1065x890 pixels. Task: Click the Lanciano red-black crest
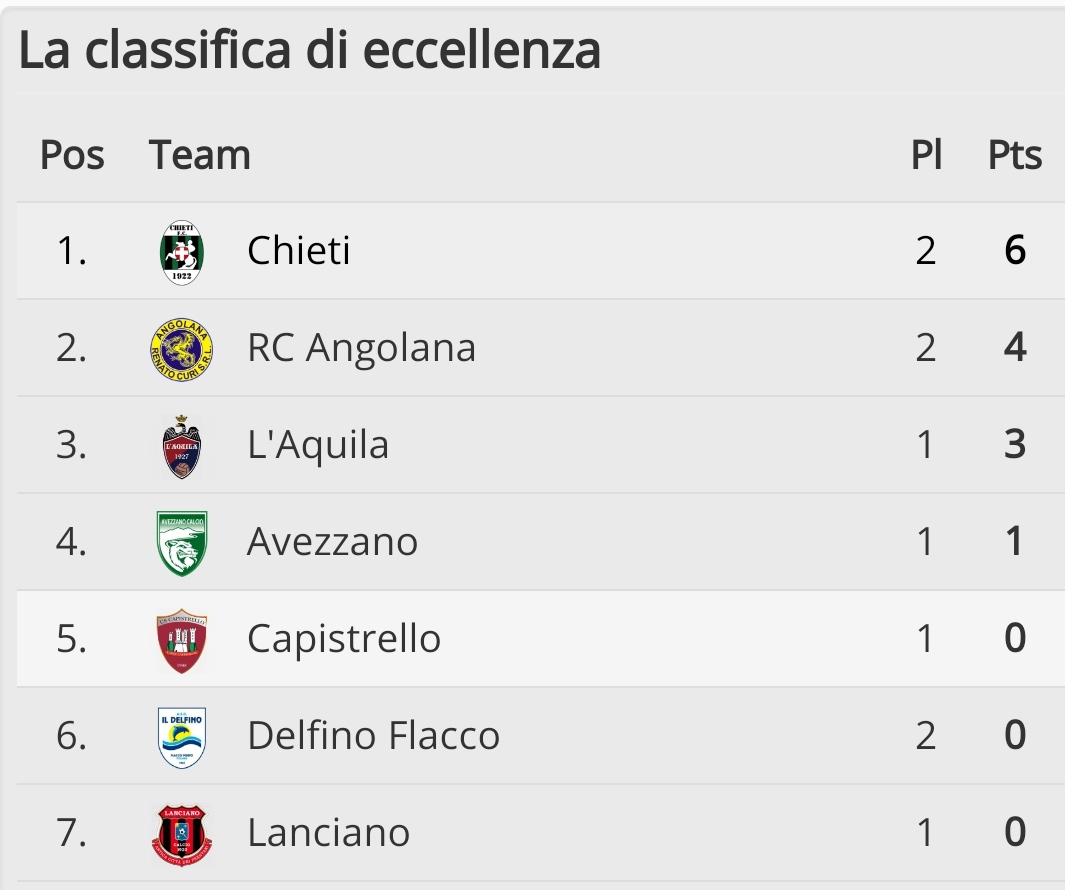tap(181, 834)
